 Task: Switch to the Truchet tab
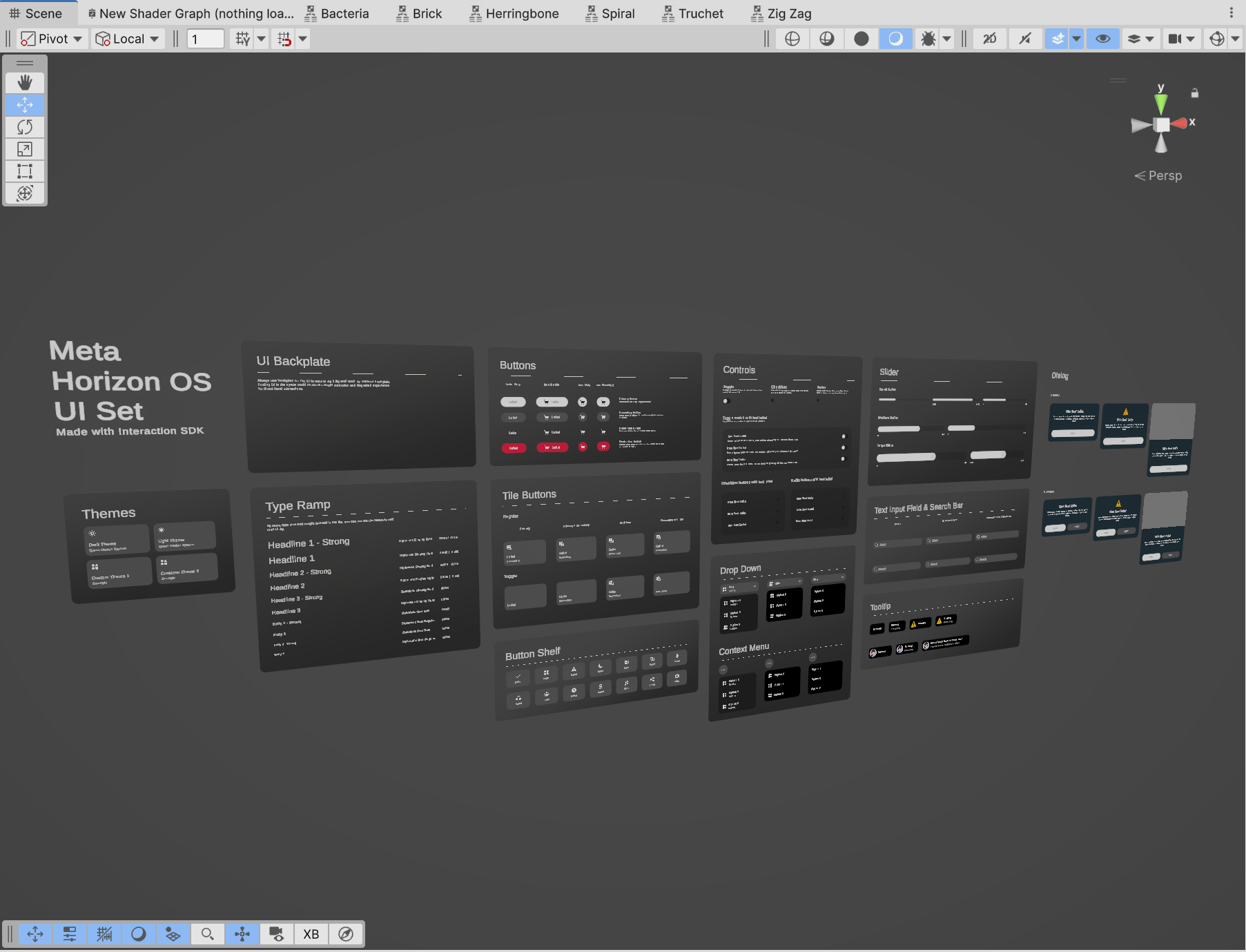[x=693, y=13]
